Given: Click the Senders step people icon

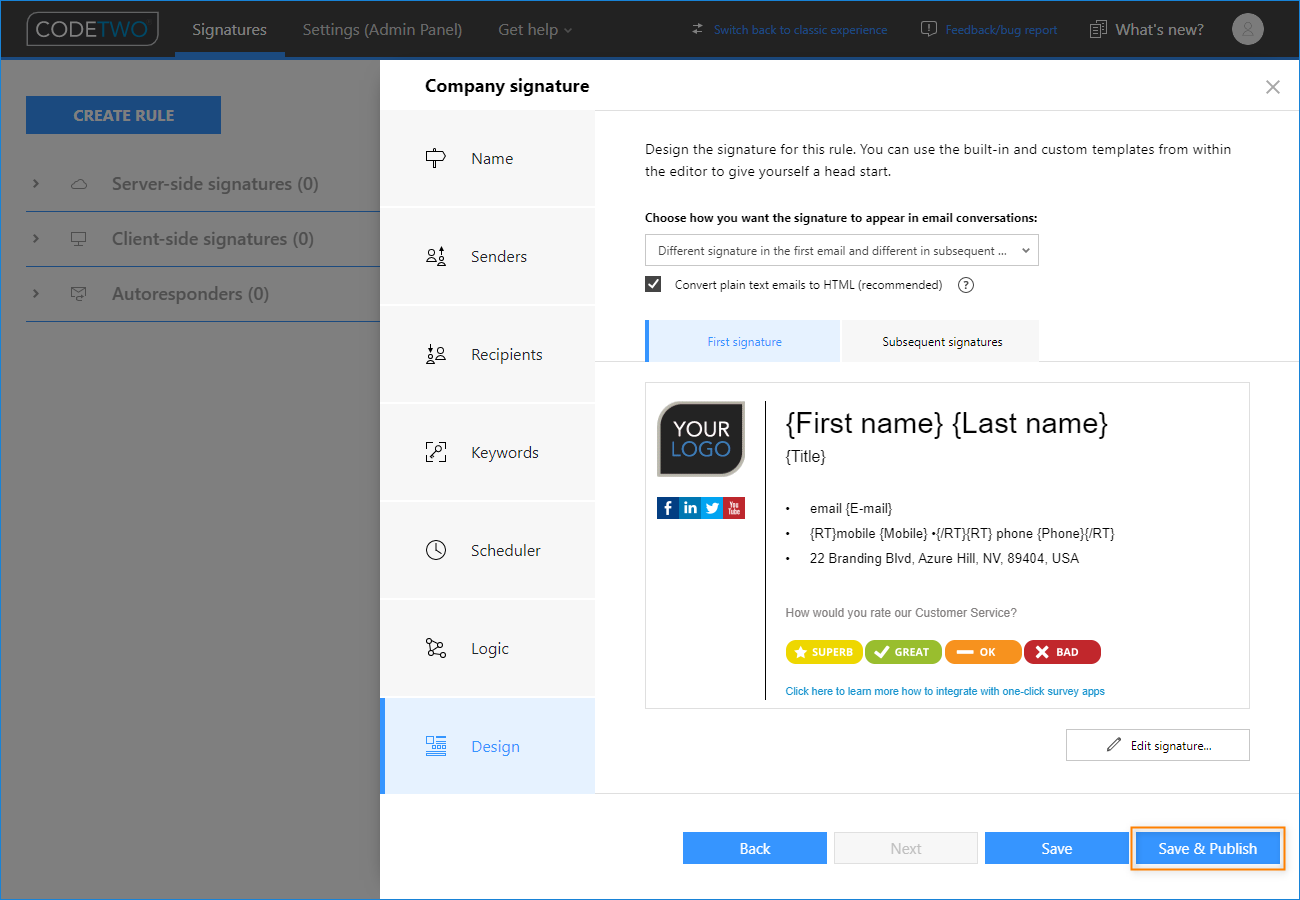Looking at the screenshot, I should click(x=435, y=256).
